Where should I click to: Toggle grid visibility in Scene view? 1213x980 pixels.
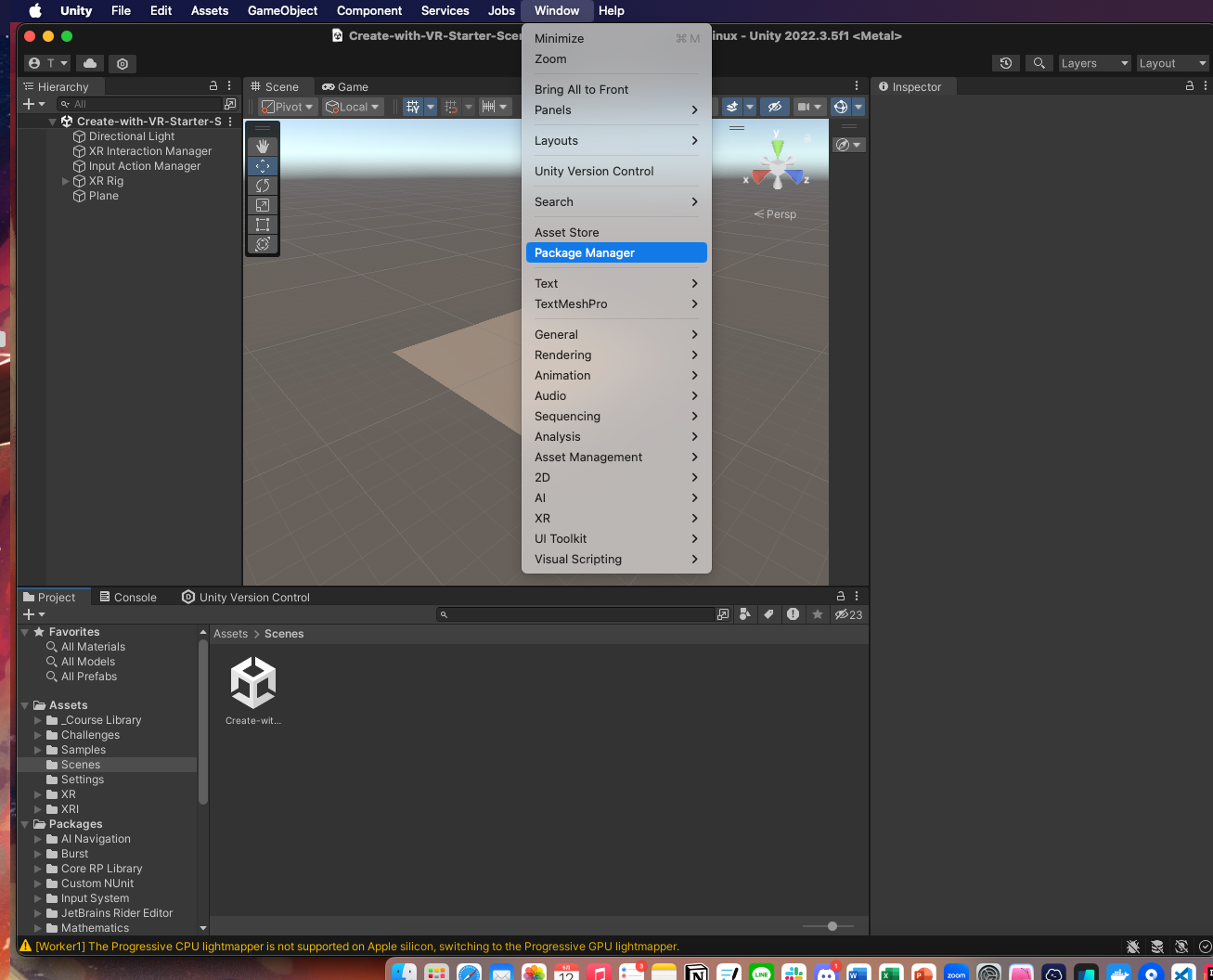tap(413, 107)
